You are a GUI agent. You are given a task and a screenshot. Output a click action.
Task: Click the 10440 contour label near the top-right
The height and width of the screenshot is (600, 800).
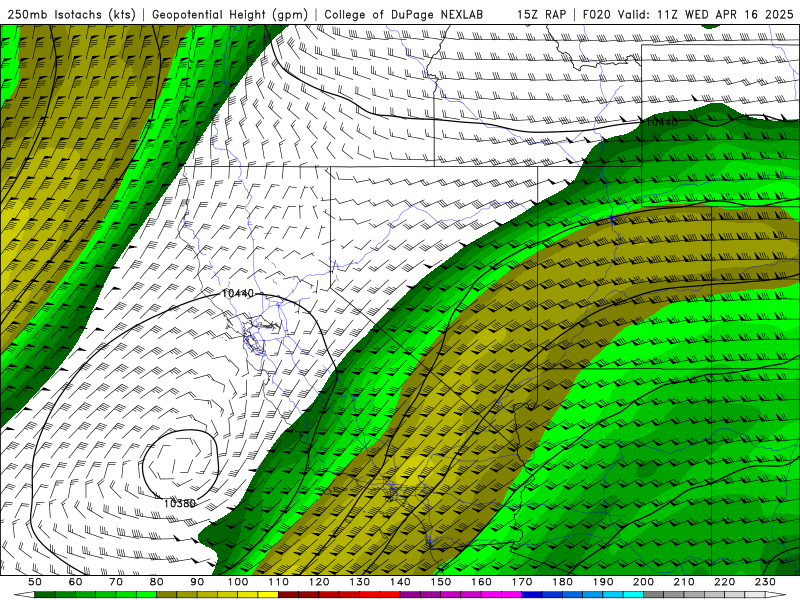(662, 122)
